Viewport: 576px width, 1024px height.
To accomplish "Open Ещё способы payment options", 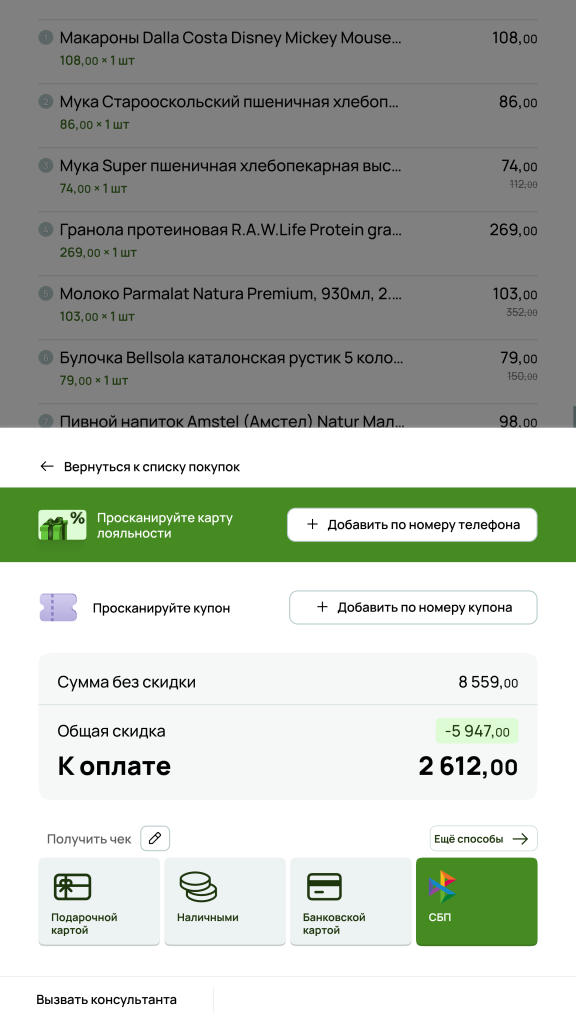I will [x=483, y=839].
